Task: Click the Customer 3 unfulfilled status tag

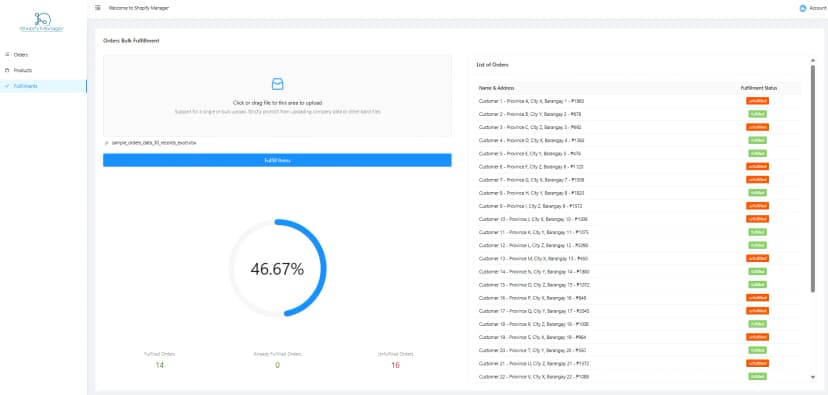Action: (x=757, y=127)
